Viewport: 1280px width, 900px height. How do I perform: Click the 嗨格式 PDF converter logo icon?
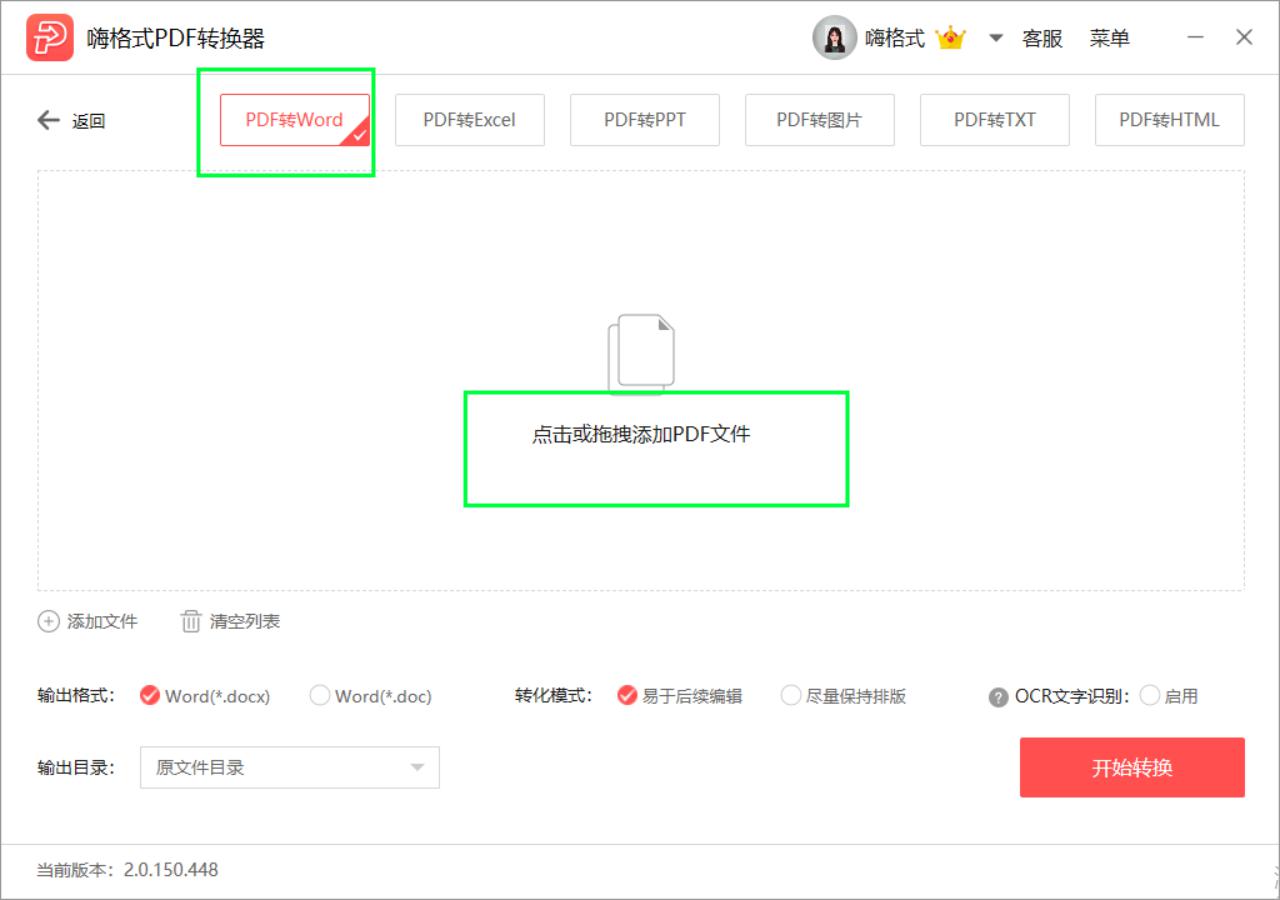tap(50, 38)
